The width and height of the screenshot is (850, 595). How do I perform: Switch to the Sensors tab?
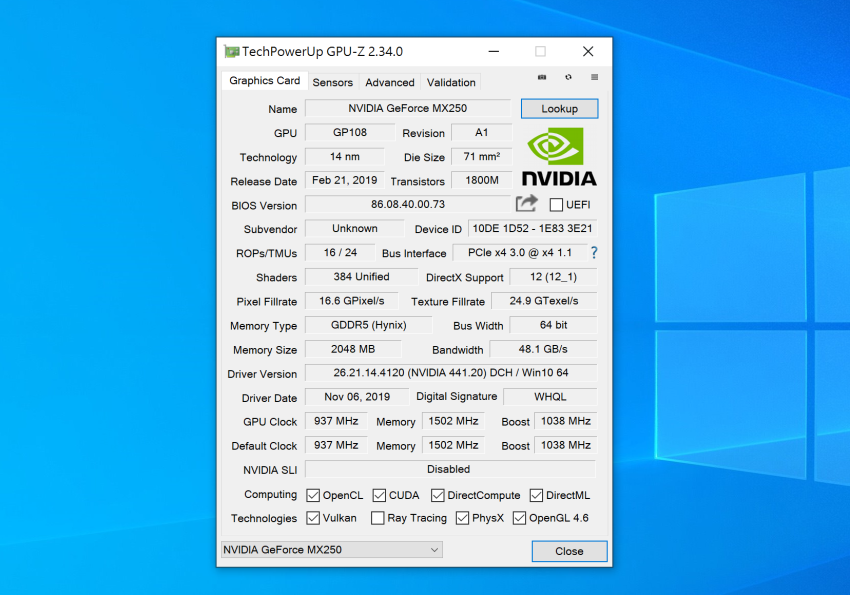coord(332,82)
